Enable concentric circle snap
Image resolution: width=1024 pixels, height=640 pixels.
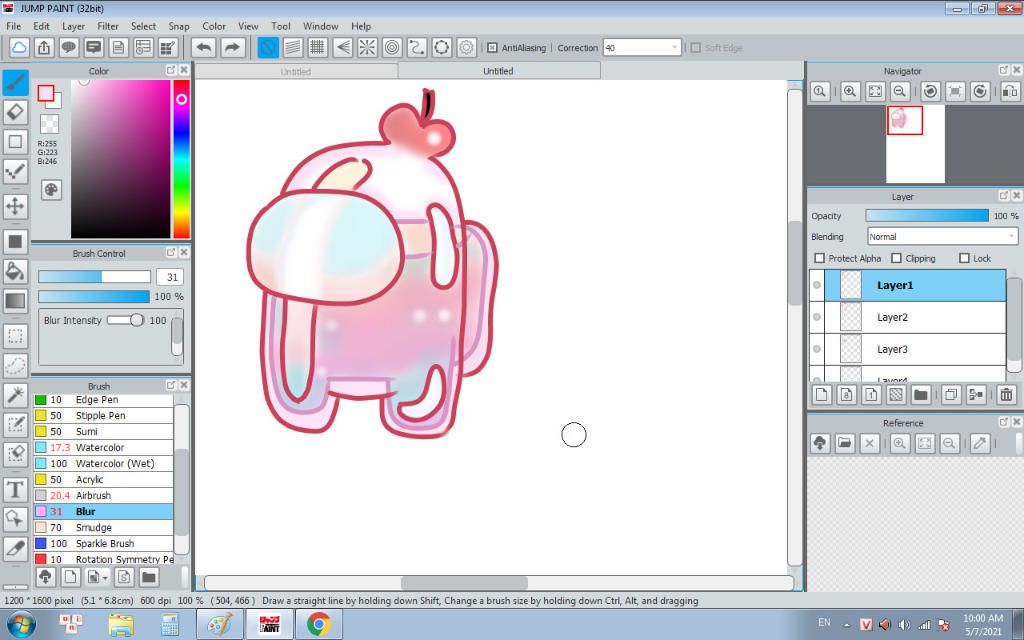(x=392, y=48)
